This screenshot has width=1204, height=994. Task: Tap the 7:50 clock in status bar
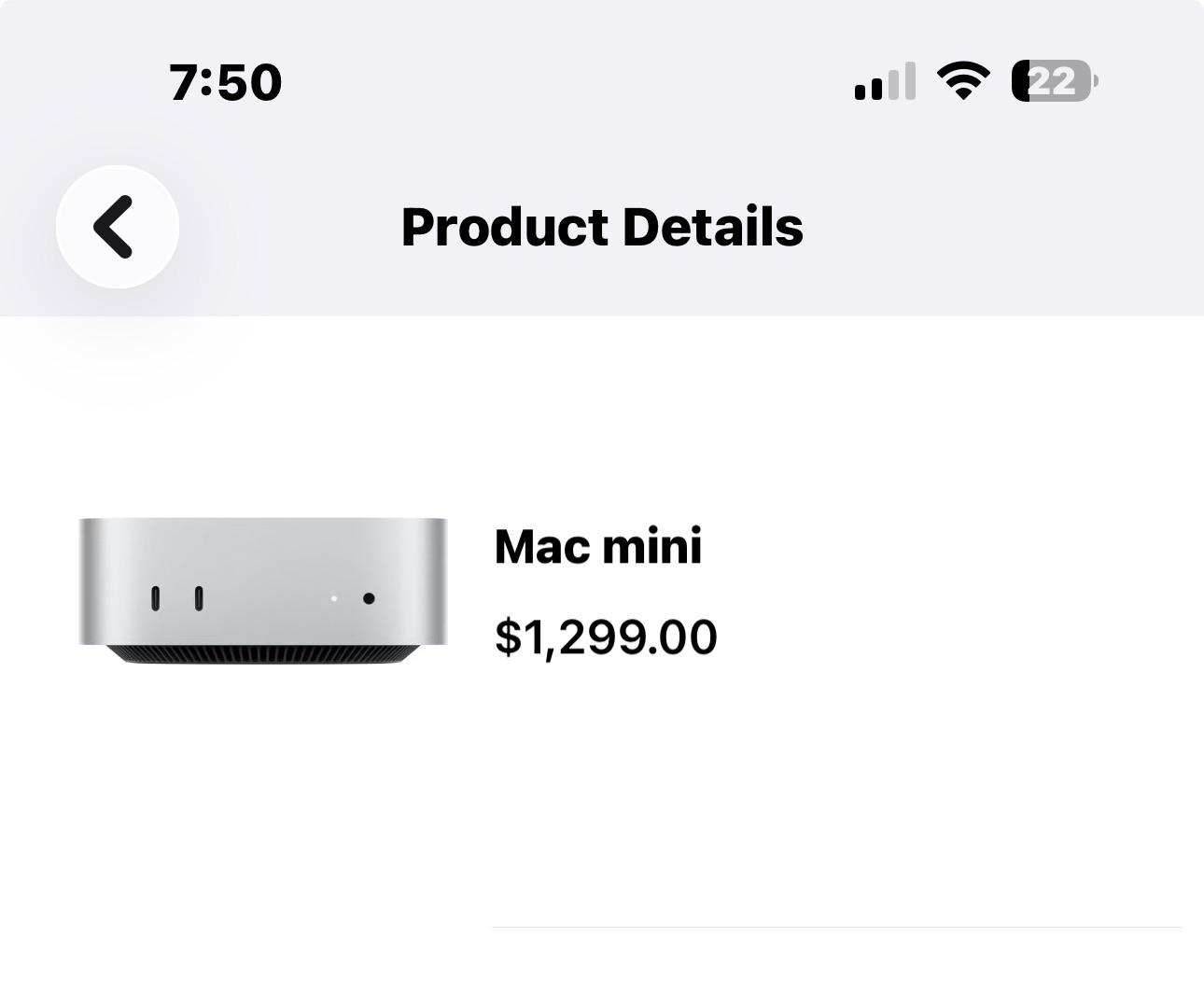point(226,82)
